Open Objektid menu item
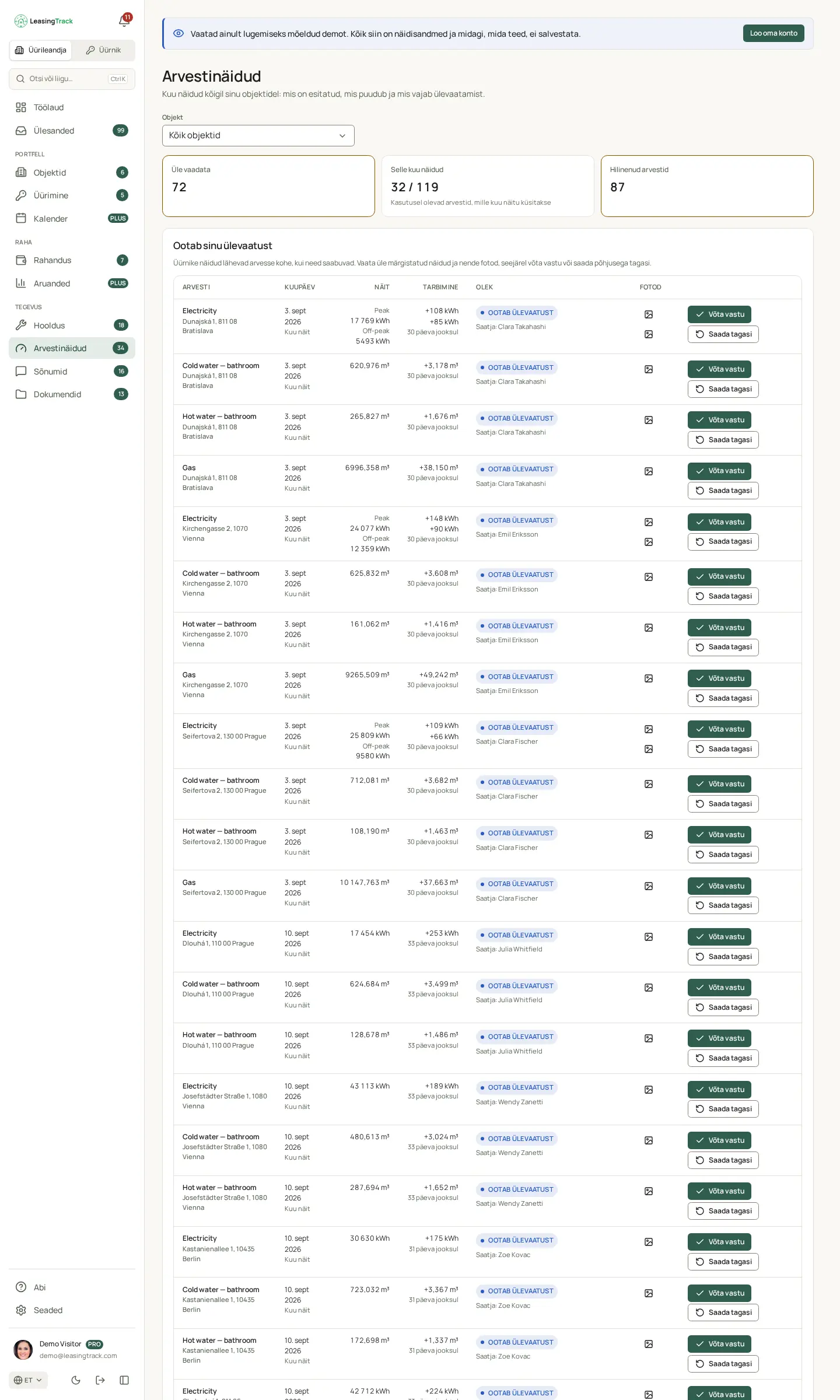The image size is (840, 1400). click(72, 173)
